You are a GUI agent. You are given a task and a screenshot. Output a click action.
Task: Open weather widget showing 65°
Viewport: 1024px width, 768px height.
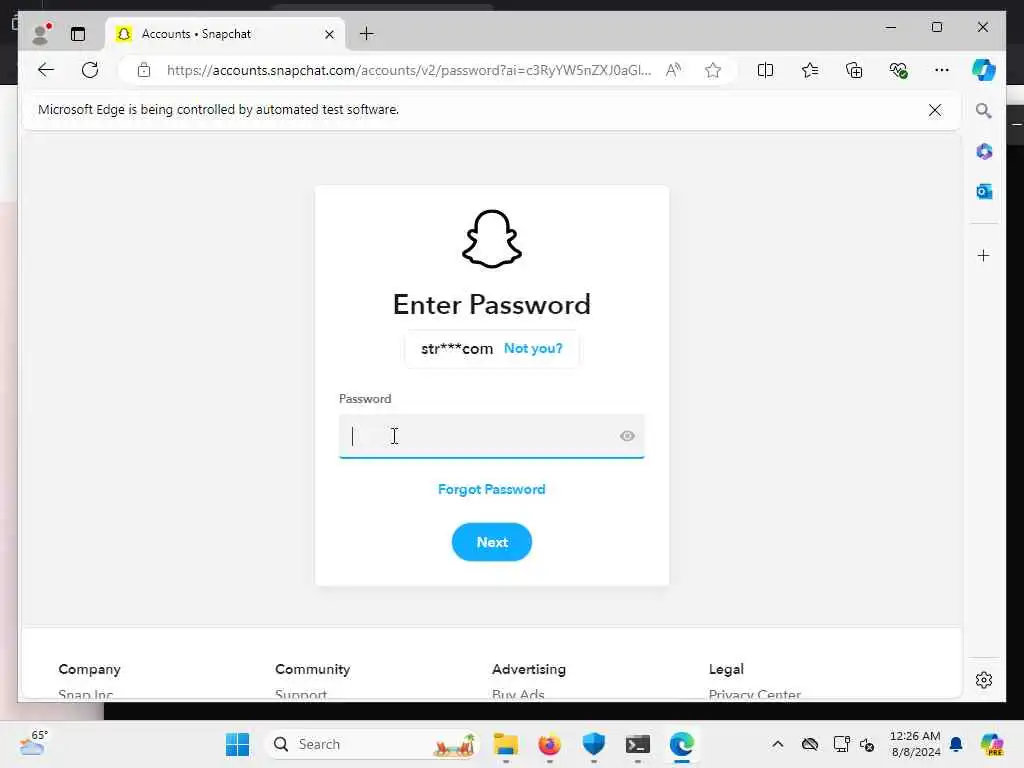tap(34, 743)
